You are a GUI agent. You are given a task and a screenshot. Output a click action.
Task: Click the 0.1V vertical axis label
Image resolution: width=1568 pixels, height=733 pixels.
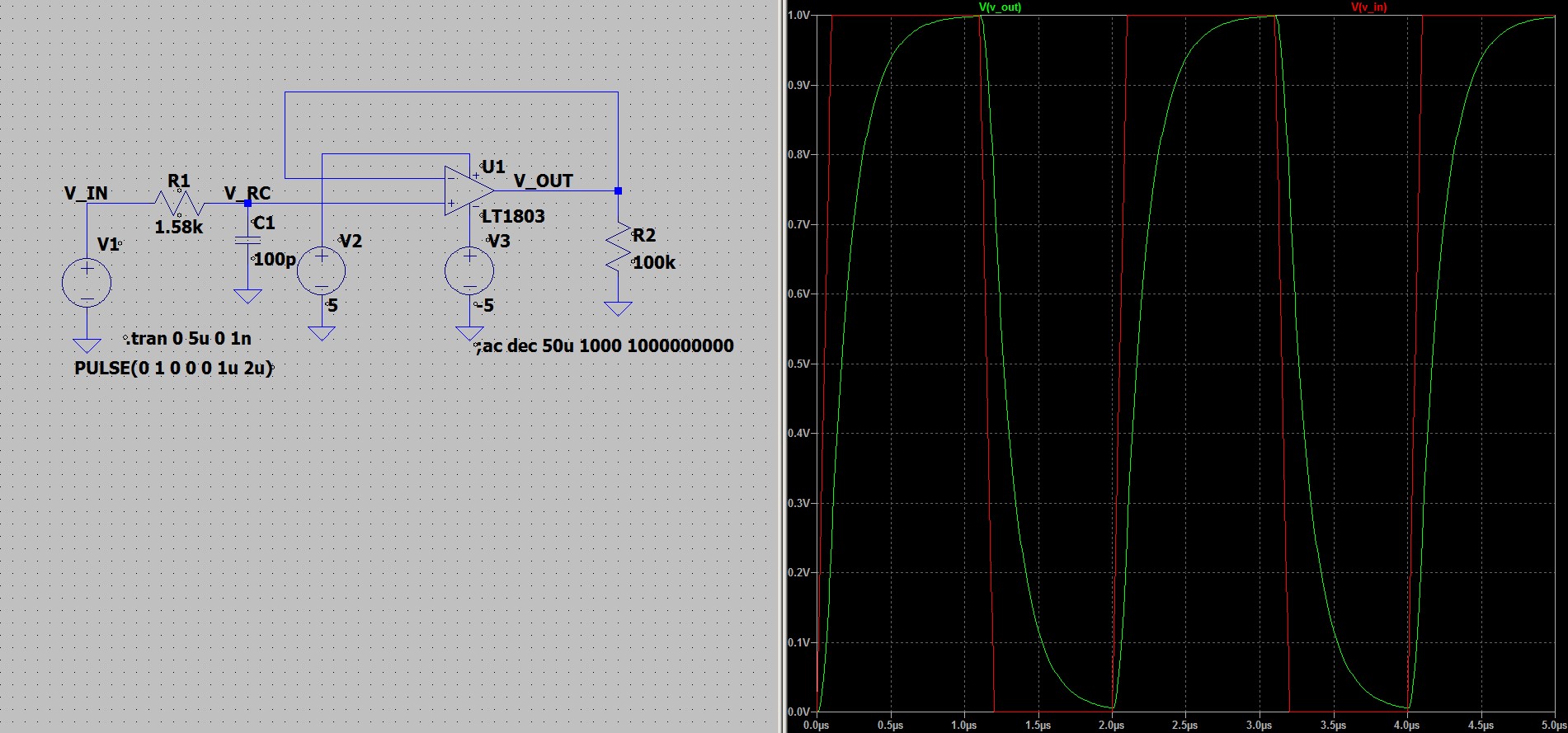(x=798, y=642)
